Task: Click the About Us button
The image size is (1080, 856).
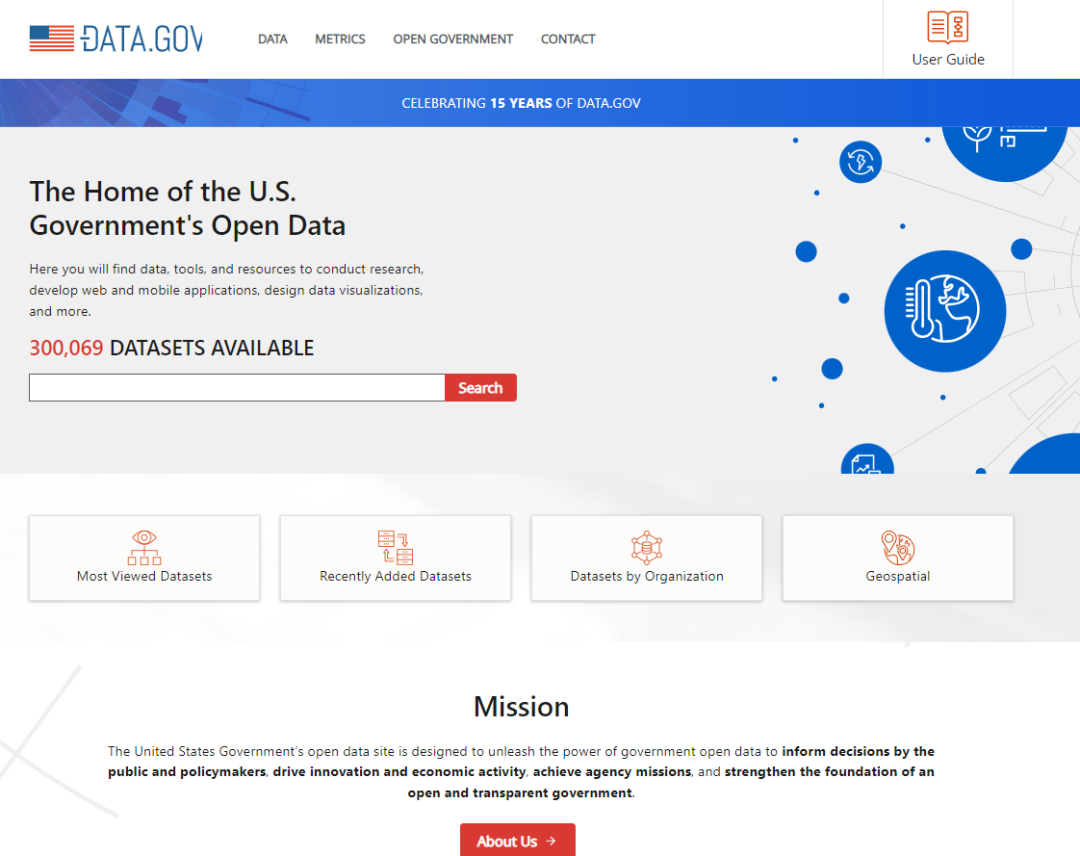Action: (x=518, y=840)
